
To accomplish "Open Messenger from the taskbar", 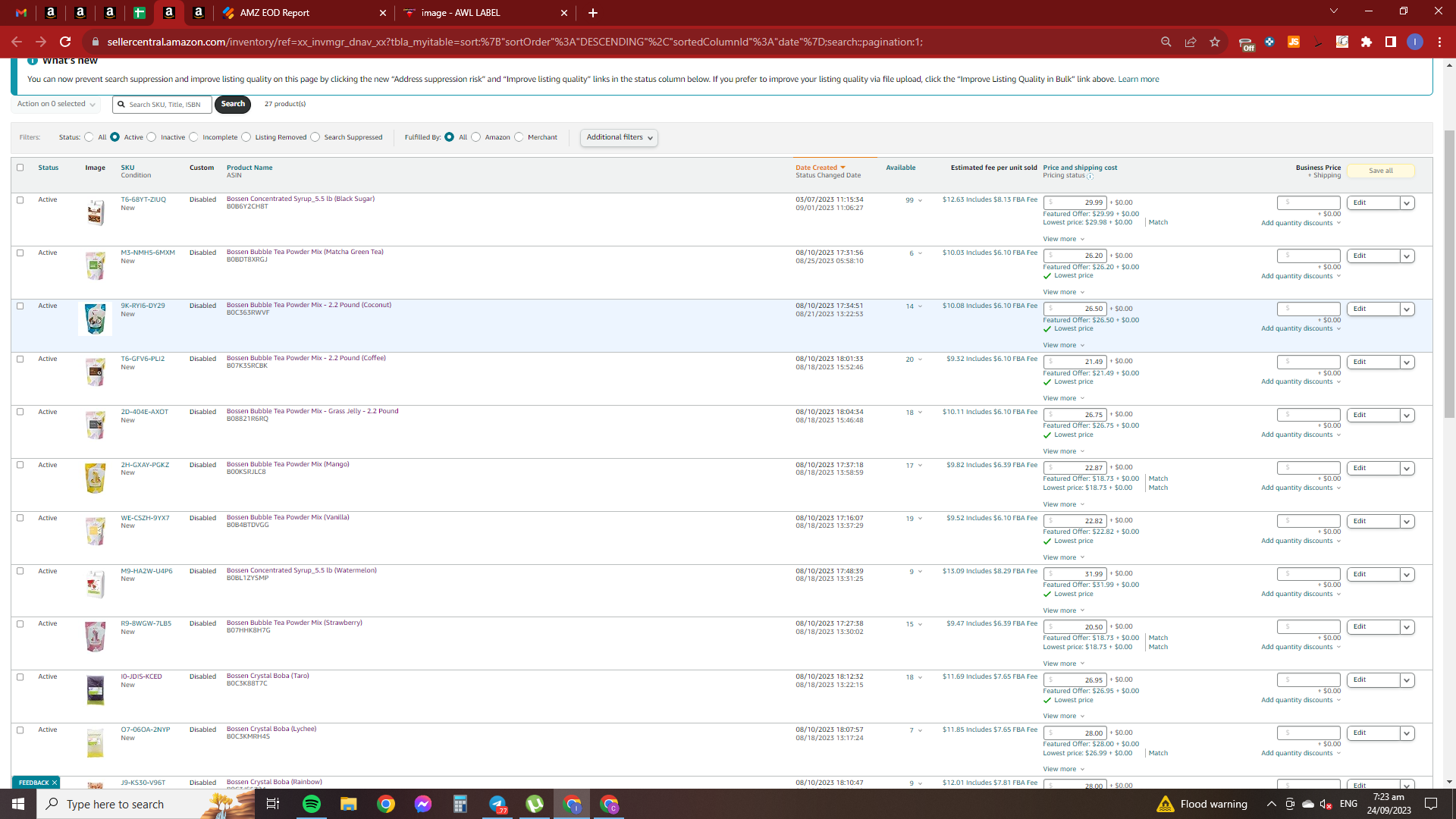I will click(423, 804).
